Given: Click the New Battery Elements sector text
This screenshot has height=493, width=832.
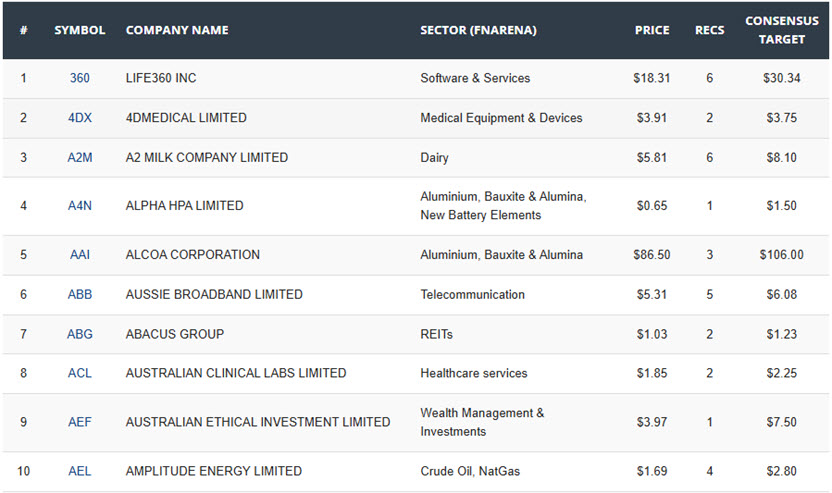Looking at the screenshot, I should pos(481,215).
